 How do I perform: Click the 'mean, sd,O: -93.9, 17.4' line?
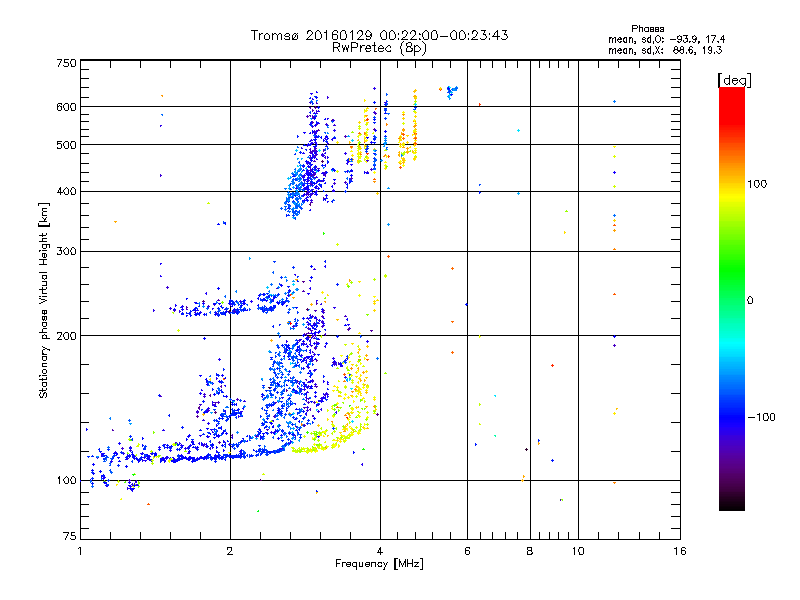[666, 39]
